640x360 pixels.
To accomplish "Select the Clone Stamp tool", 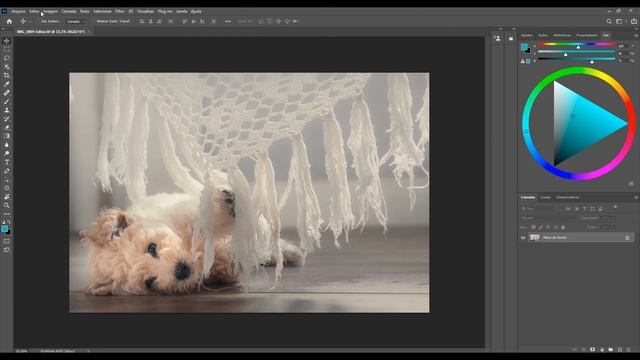I will coord(7,110).
